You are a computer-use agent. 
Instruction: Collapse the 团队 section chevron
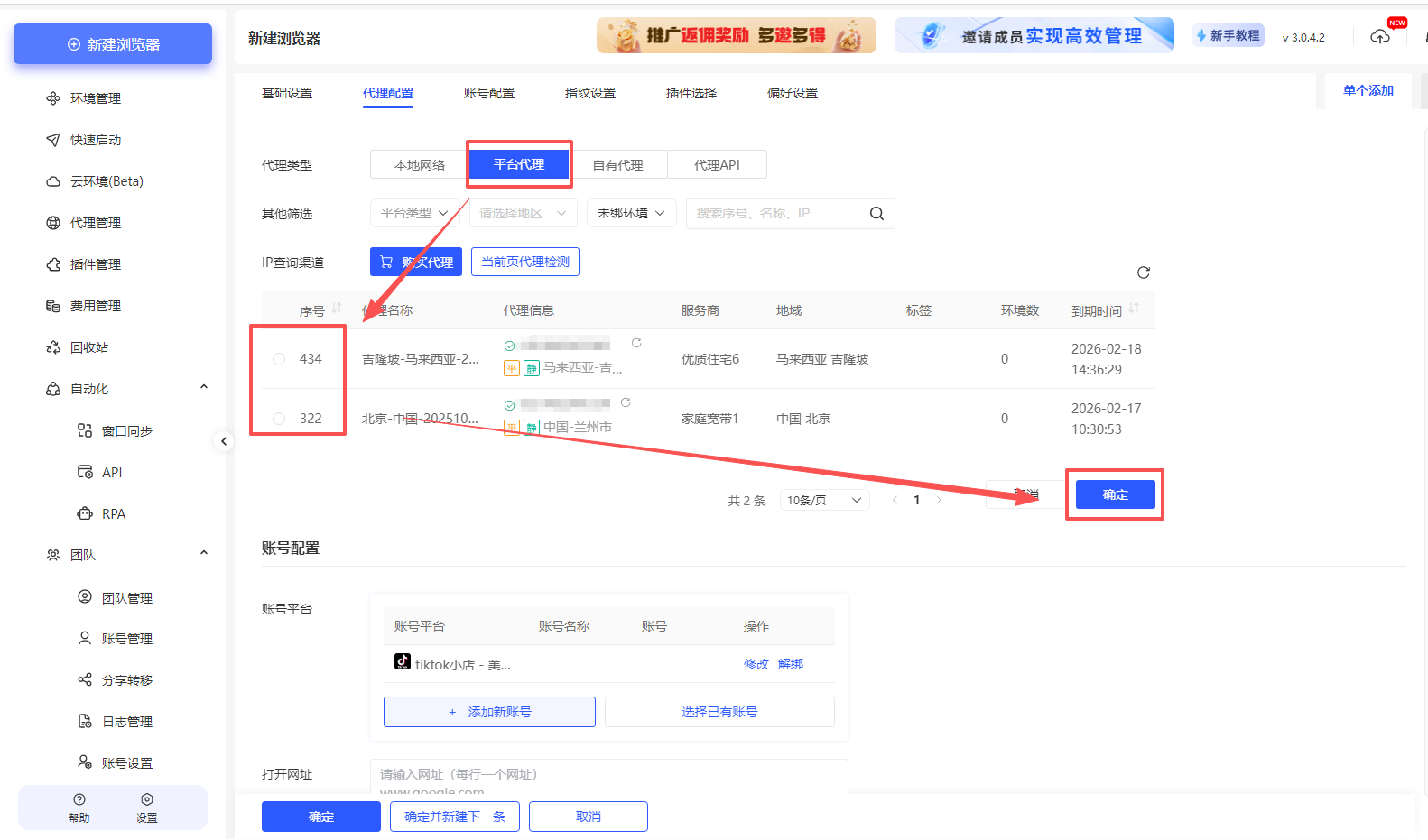point(204,553)
